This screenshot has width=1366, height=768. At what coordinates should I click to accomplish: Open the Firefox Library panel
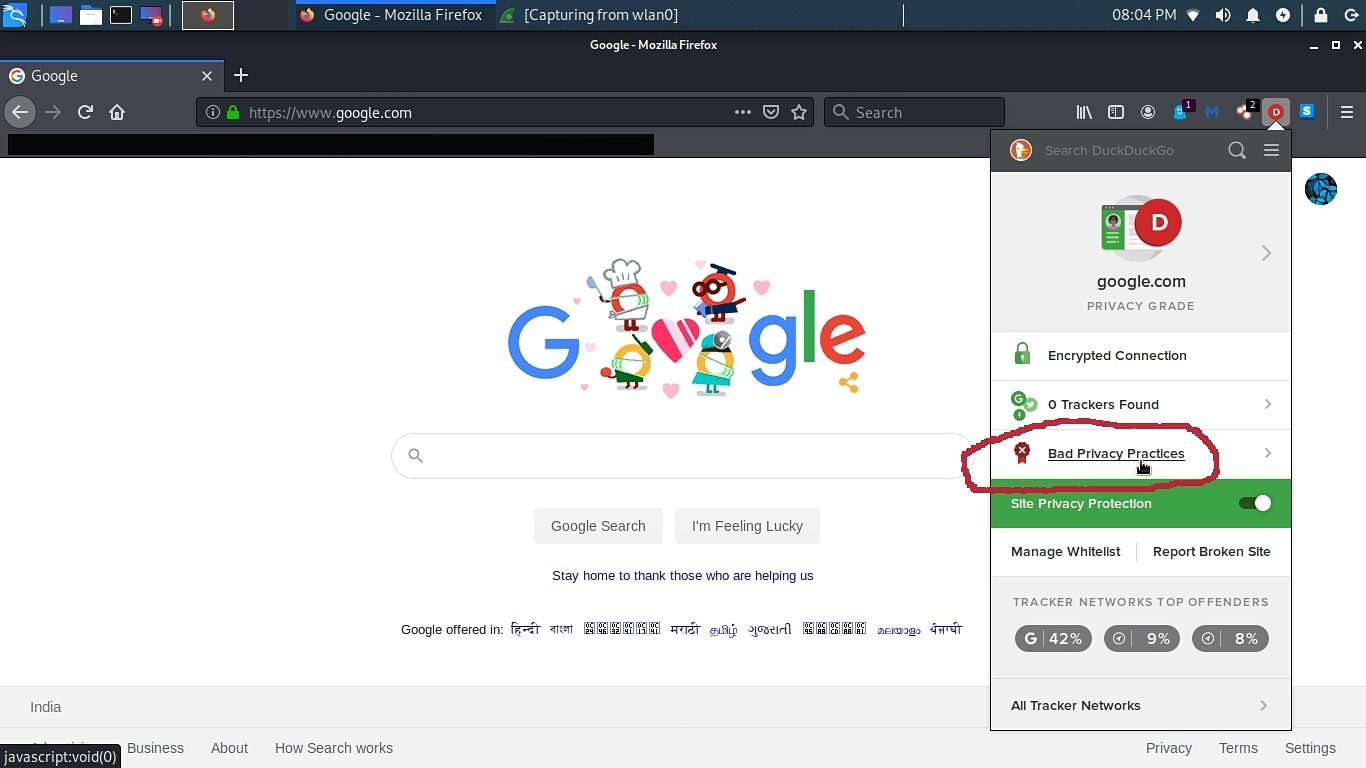(1084, 112)
